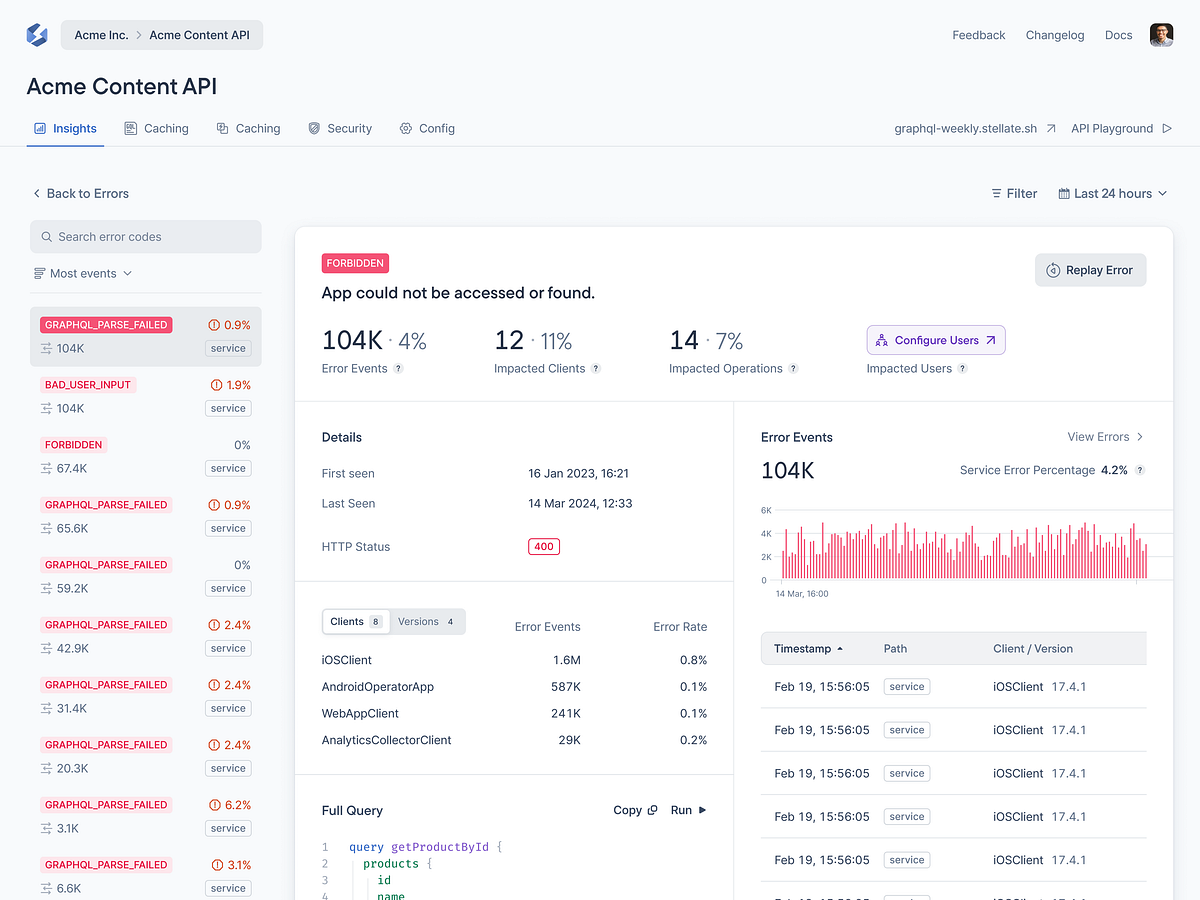Click the play icon beside API Playground
This screenshot has height=900, width=1200.
coord(1167,128)
